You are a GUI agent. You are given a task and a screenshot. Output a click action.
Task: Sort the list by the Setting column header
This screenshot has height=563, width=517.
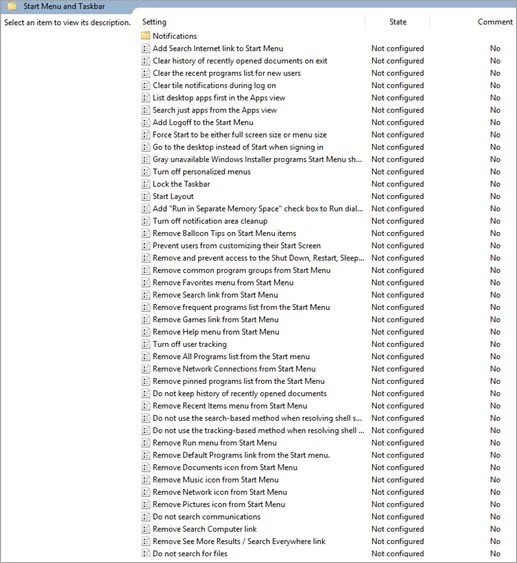[x=154, y=22]
